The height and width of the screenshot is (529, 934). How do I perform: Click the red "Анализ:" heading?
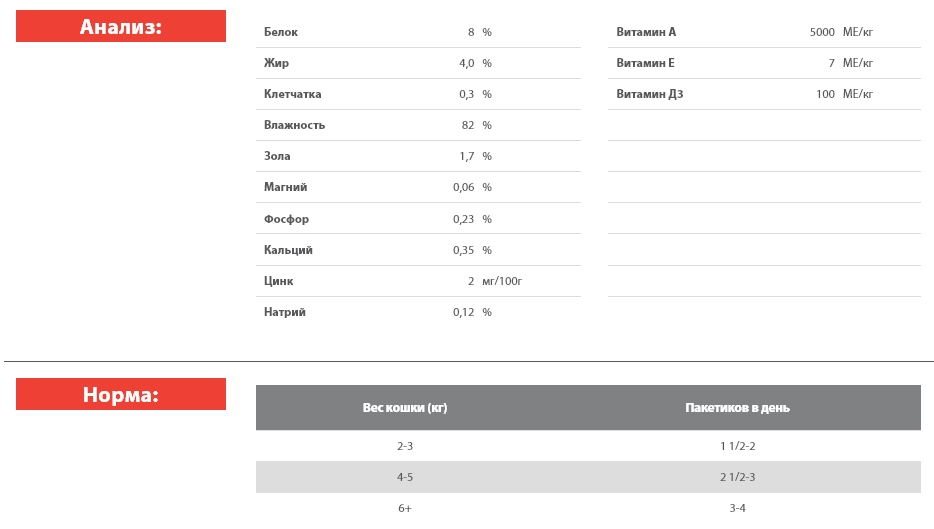coord(121,27)
